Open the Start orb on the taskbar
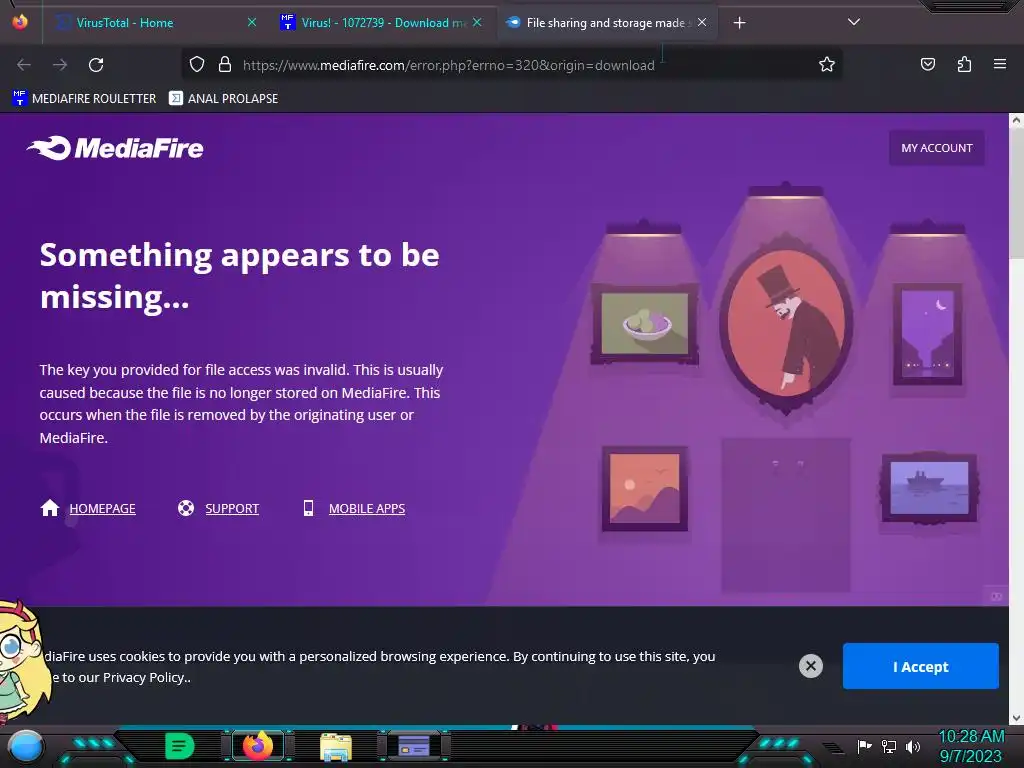1024x768 pixels. pos(25,747)
